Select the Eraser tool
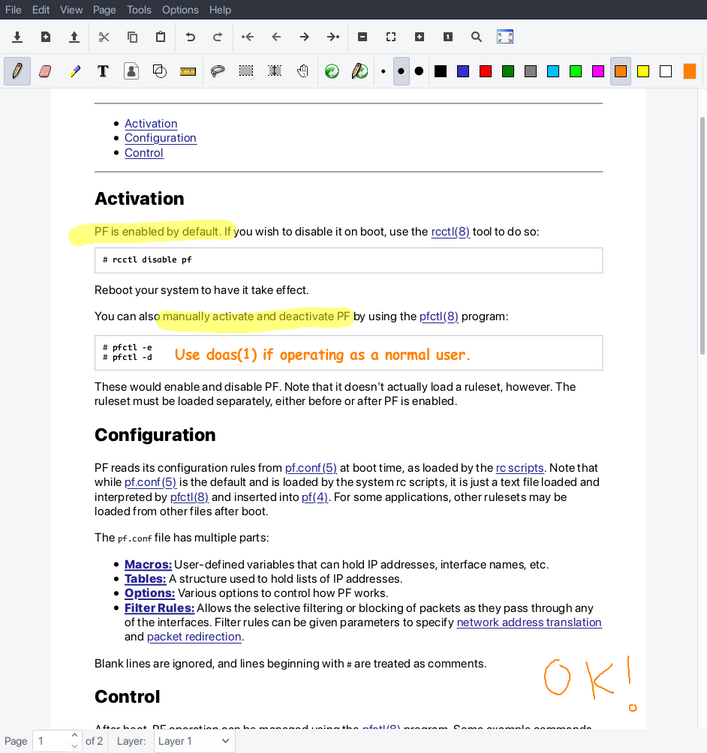This screenshot has width=707, height=753. click(45, 71)
